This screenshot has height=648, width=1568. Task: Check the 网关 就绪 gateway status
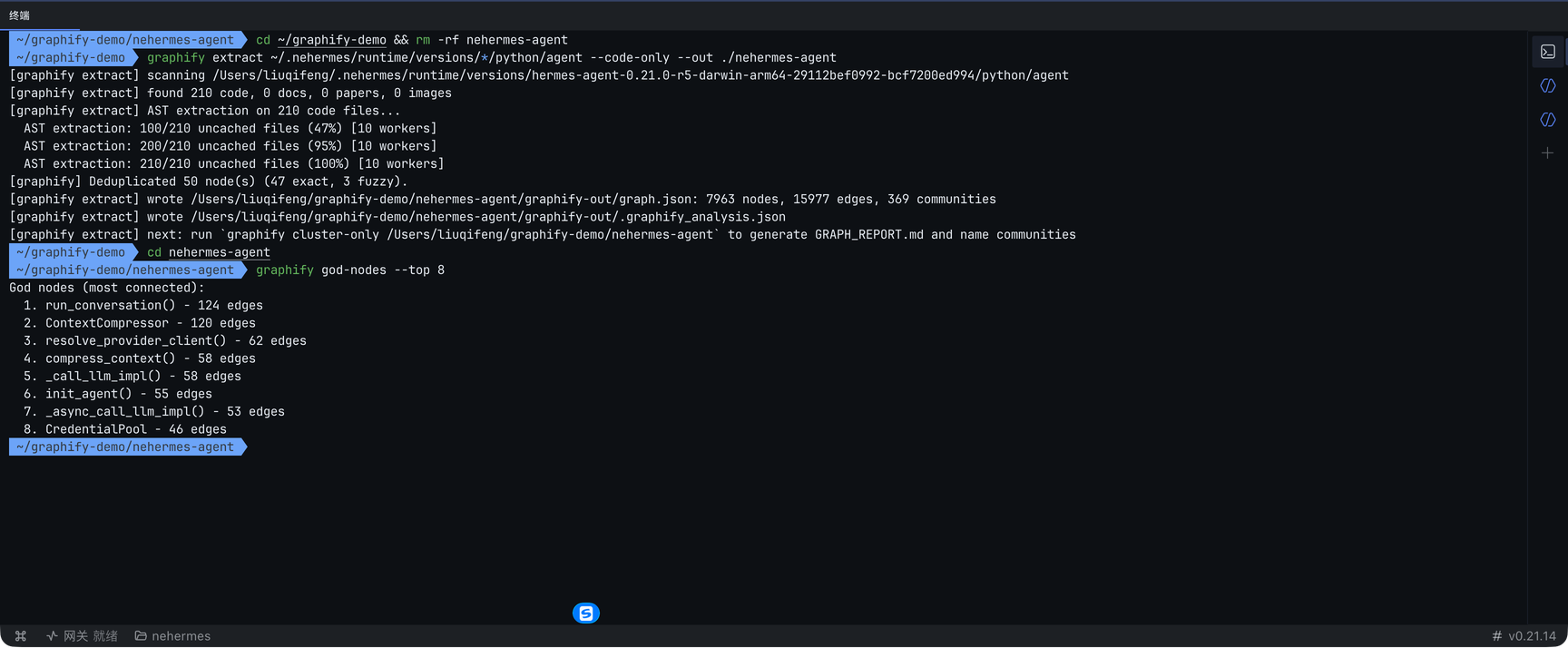(x=83, y=636)
